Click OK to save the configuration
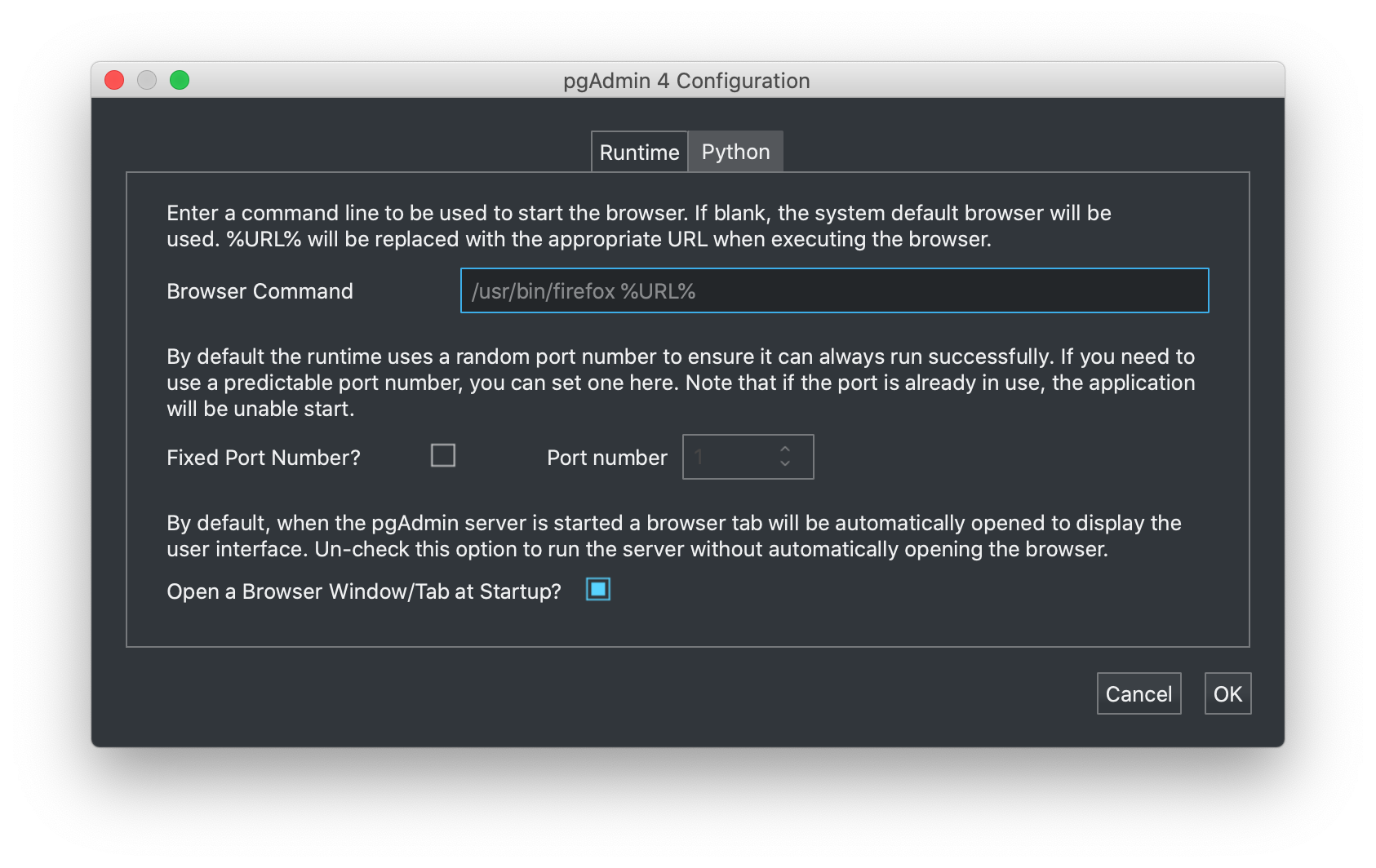1376x868 pixels. click(x=1227, y=693)
